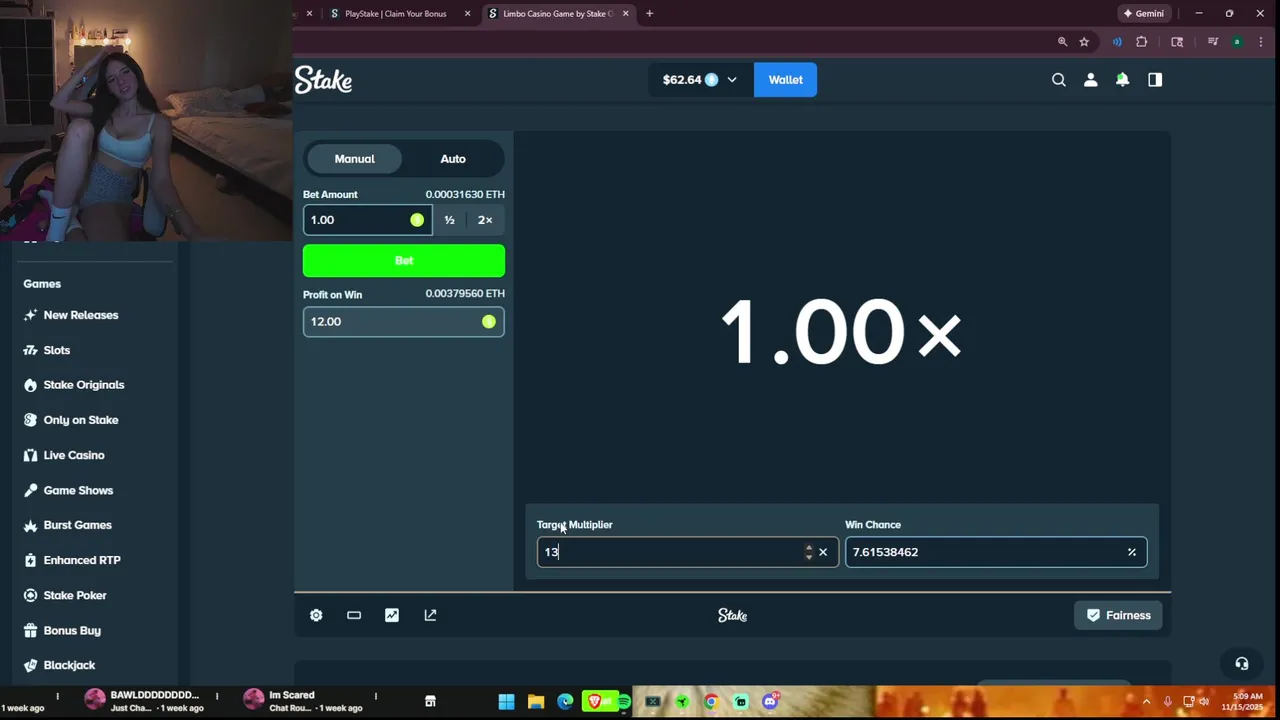The width and height of the screenshot is (1280, 720).
Task: Close the PlayStake bonus tab
Action: tap(467, 14)
